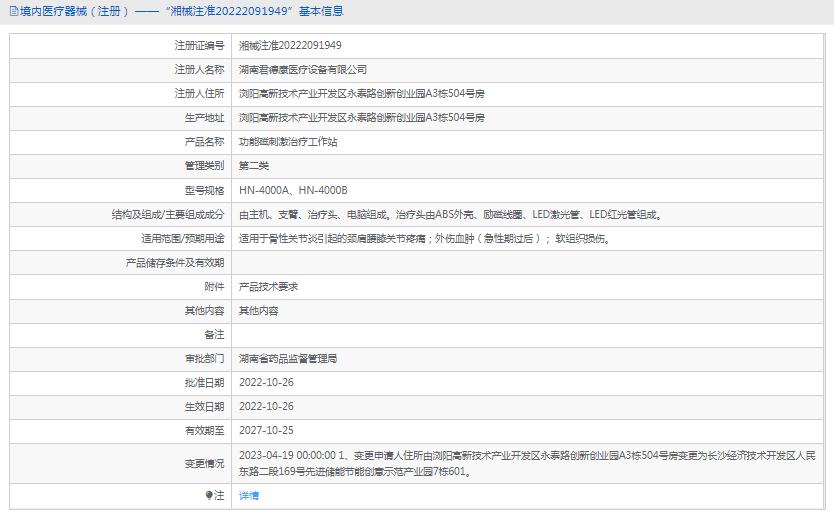
Task: Select the 其他内容 value in right column
Action: (x=258, y=311)
